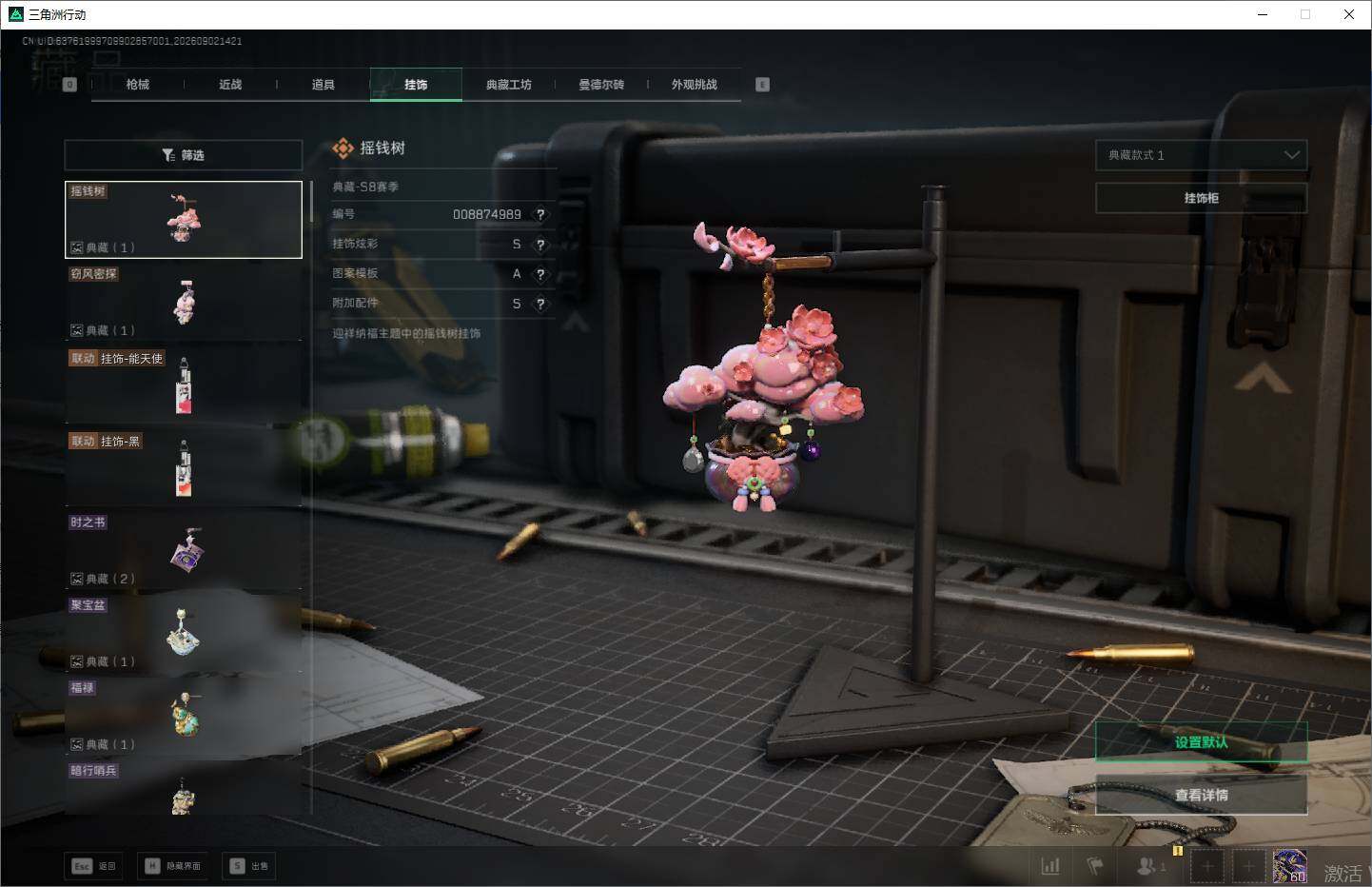The height and width of the screenshot is (887, 1372).
Task: Click the yellow notification badge above squad slot
Action: click(1178, 850)
